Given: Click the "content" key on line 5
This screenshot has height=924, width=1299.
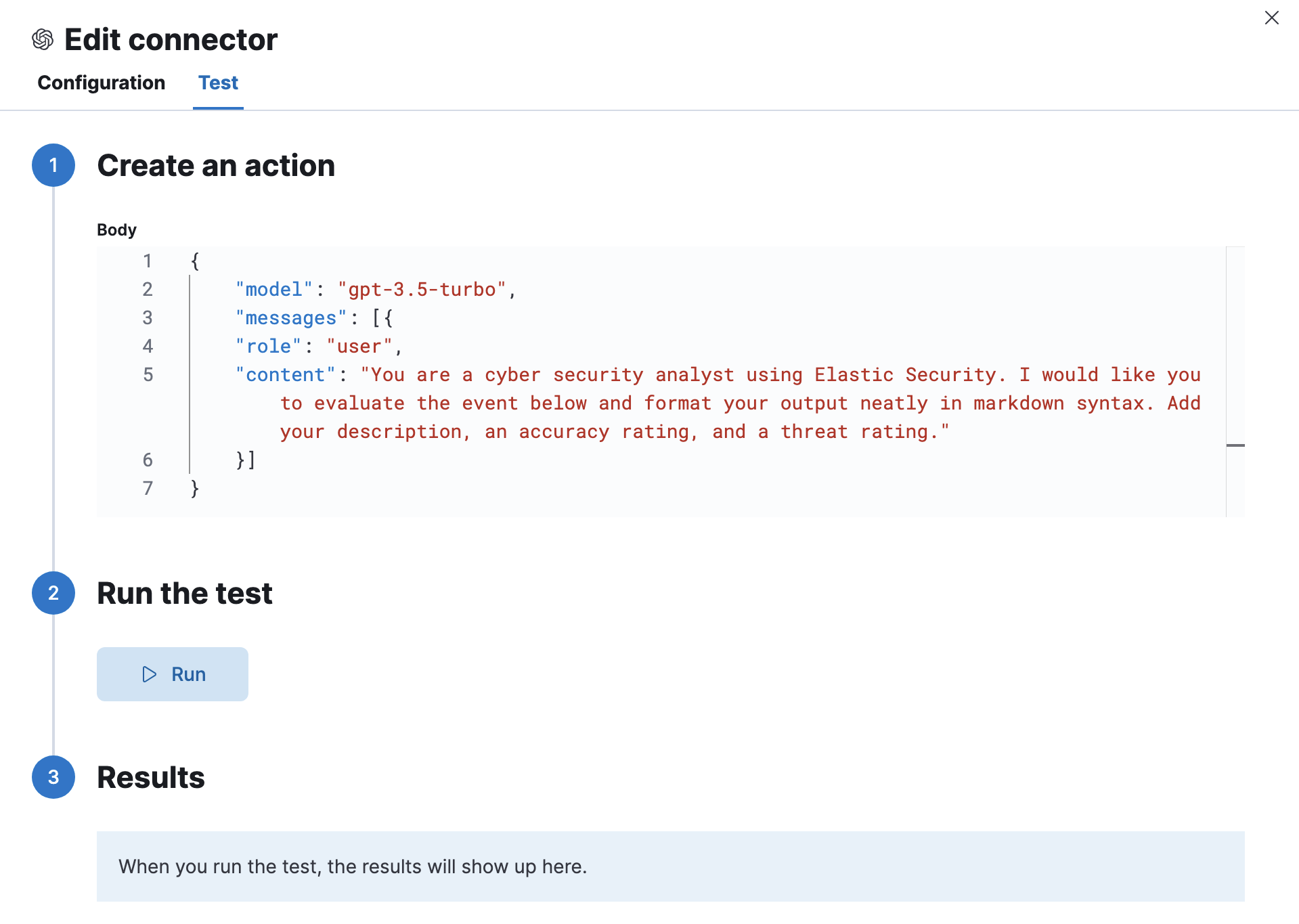Looking at the screenshot, I should pos(285,375).
